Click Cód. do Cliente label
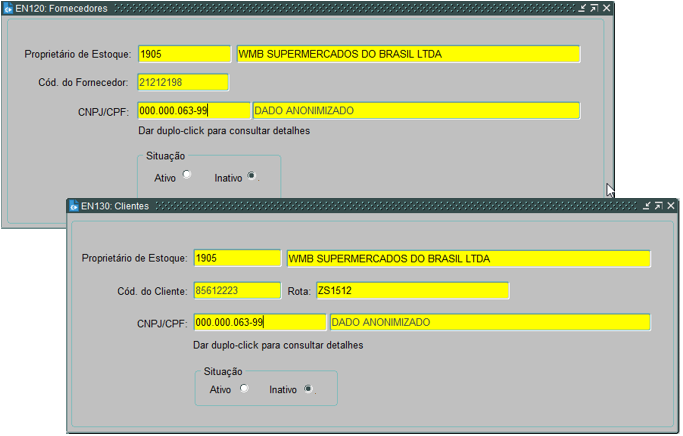Image resolution: width=683 pixels, height=436 pixels. (x=152, y=291)
